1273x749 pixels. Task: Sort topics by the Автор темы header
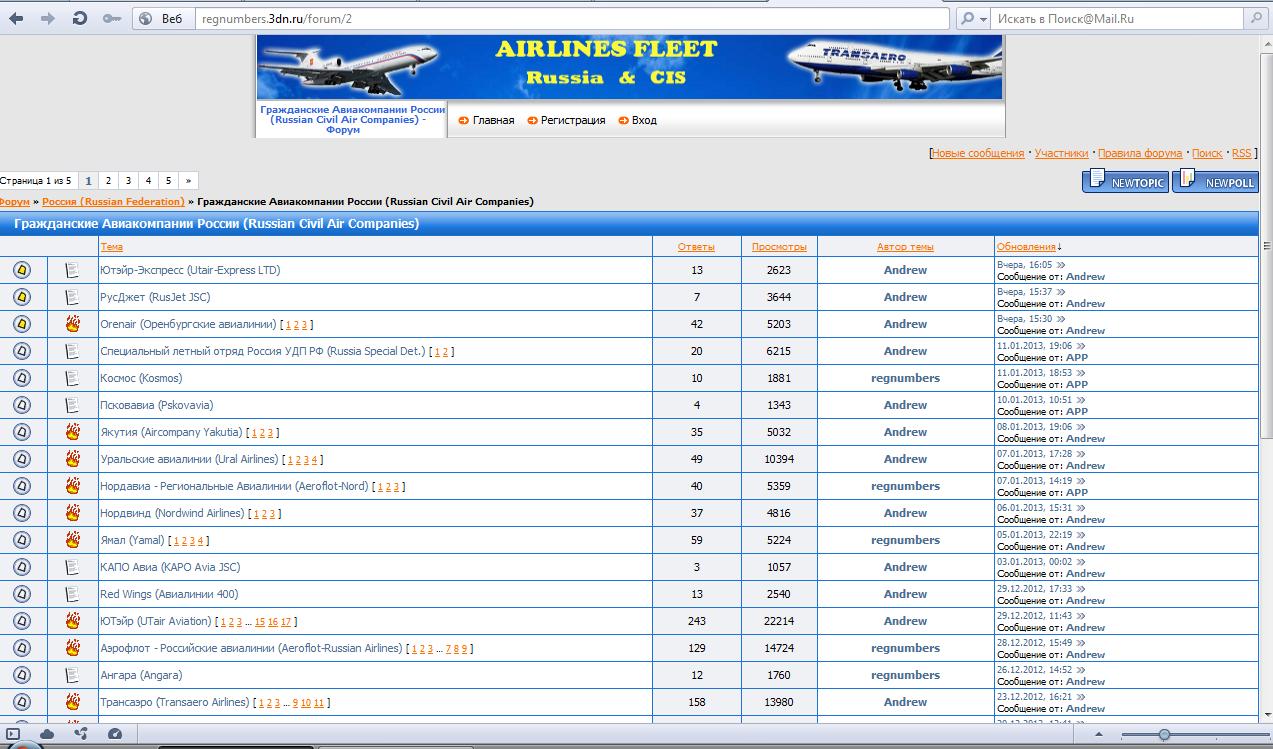coord(905,247)
